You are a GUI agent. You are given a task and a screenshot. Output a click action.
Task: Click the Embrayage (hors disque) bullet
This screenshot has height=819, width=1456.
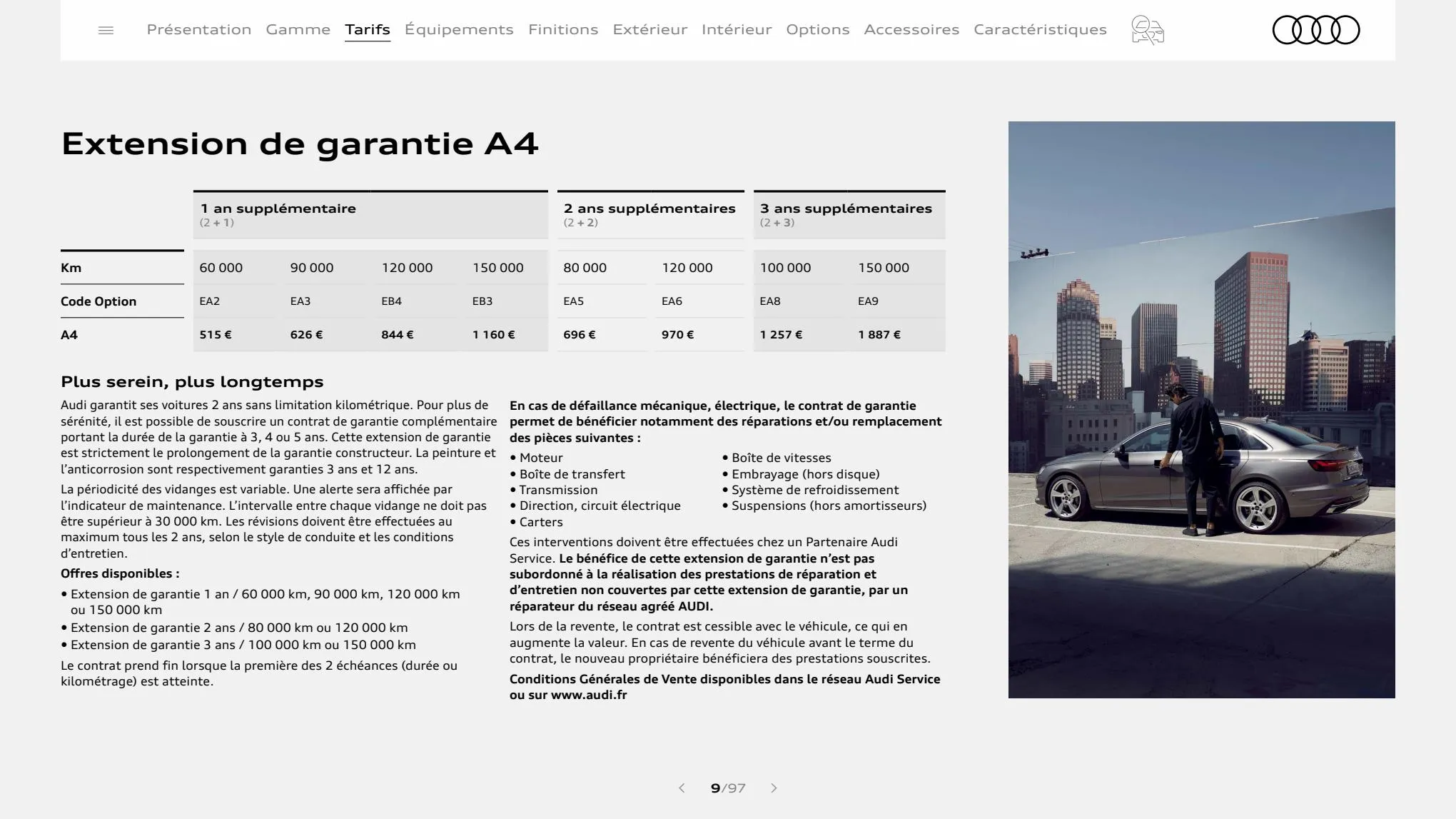[x=801, y=474]
